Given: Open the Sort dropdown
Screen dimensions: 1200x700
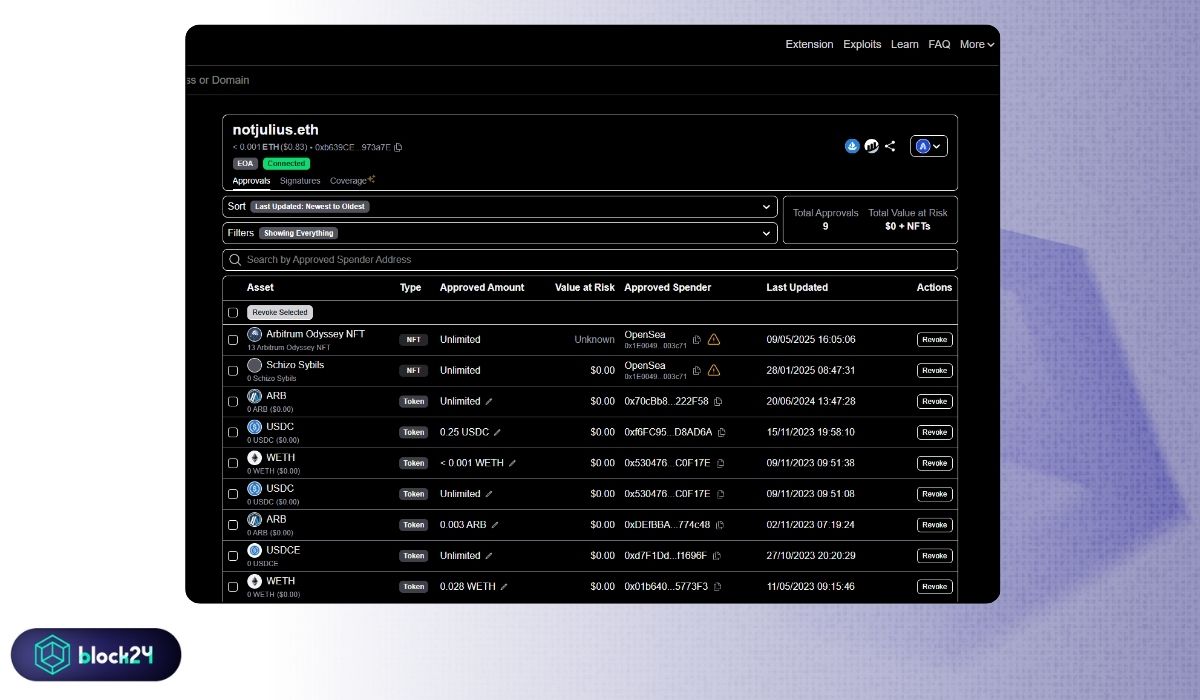Looking at the screenshot, I should pyautogui.click(x=500, y=207).
